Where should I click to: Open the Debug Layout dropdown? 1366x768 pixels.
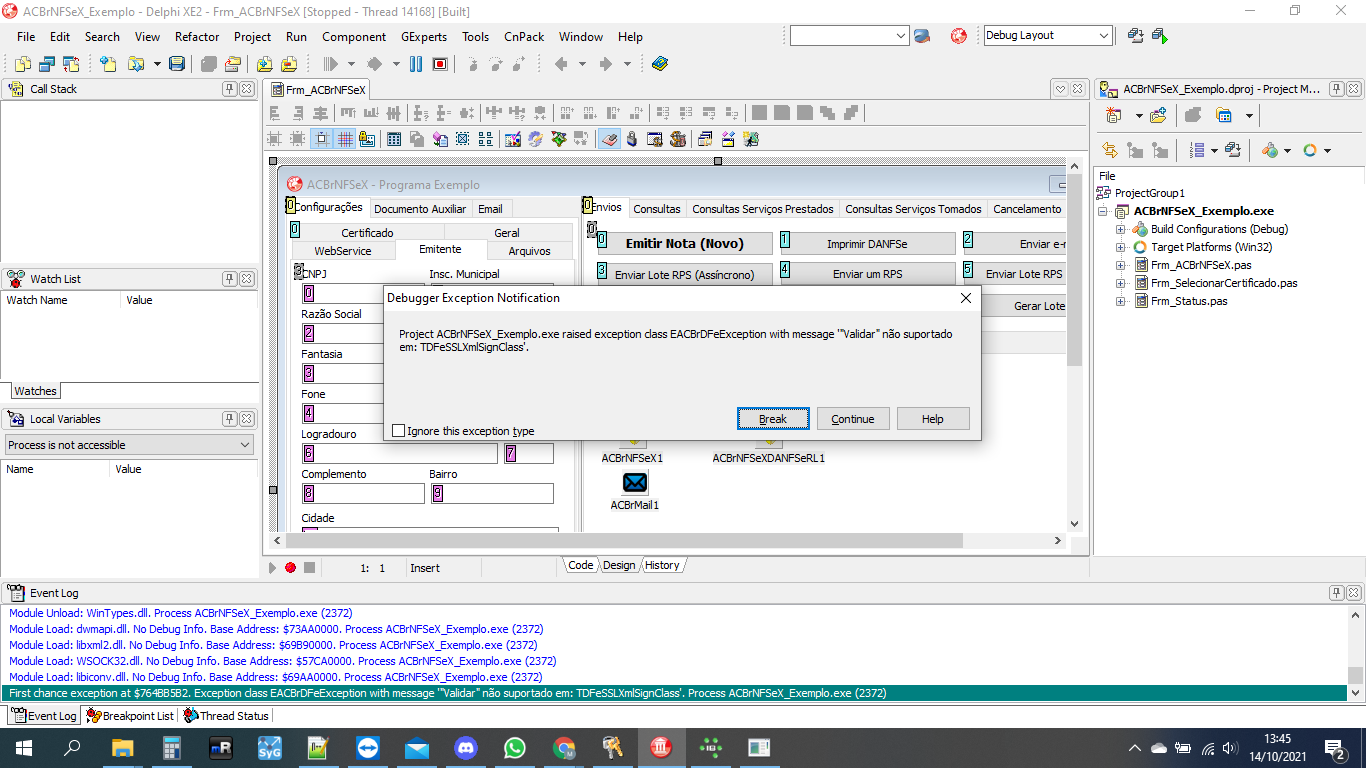tap(1104, 36)
